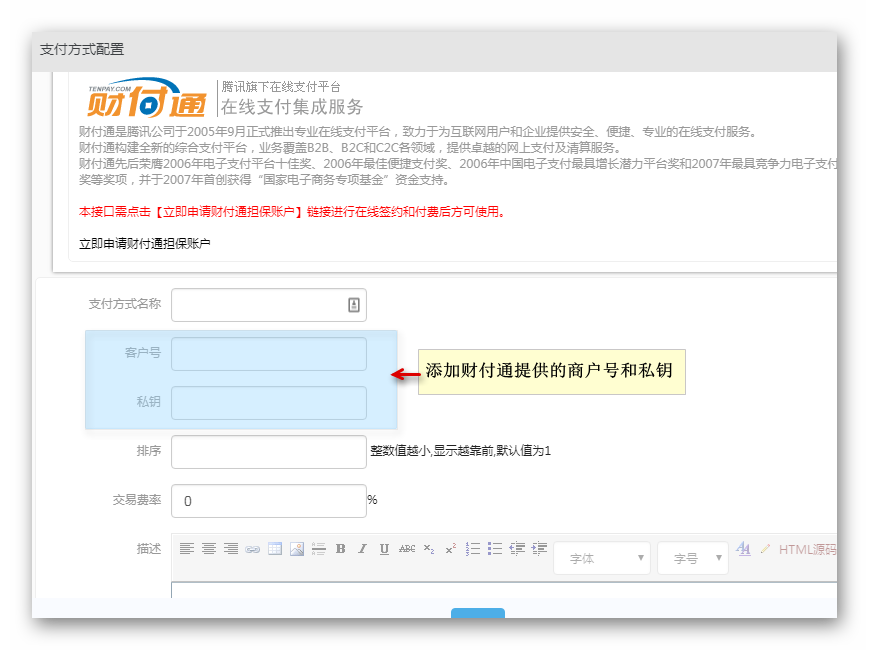869x650 pixels.
Task: Open the 字号 font size dropdown
Action: (x=693, y=558)
